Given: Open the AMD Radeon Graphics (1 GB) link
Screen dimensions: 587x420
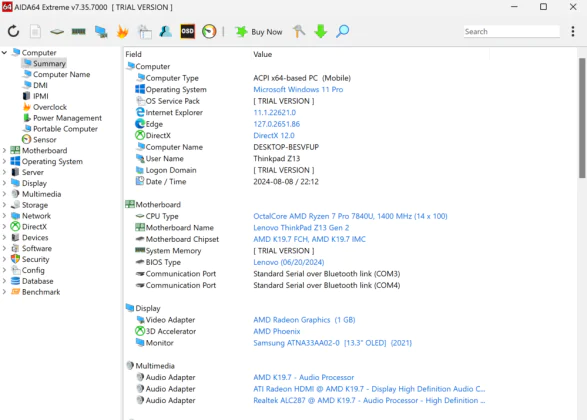Looking at the screenshot, I should (x=304, y=320).
